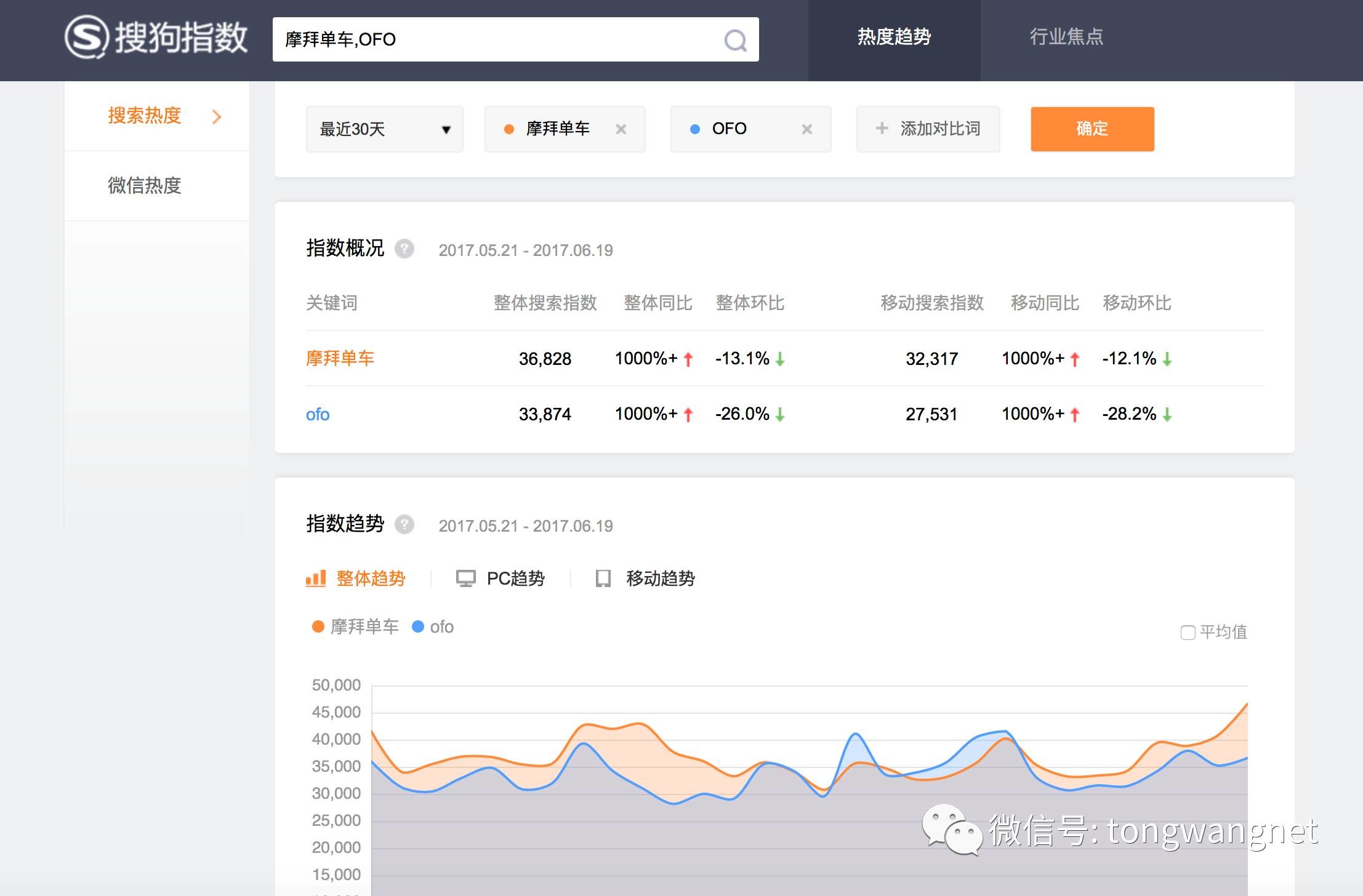This screenshot has height=896, width=1363.
Task: Click the plus icon for 添加对比词
Action: tap(882, 128)
